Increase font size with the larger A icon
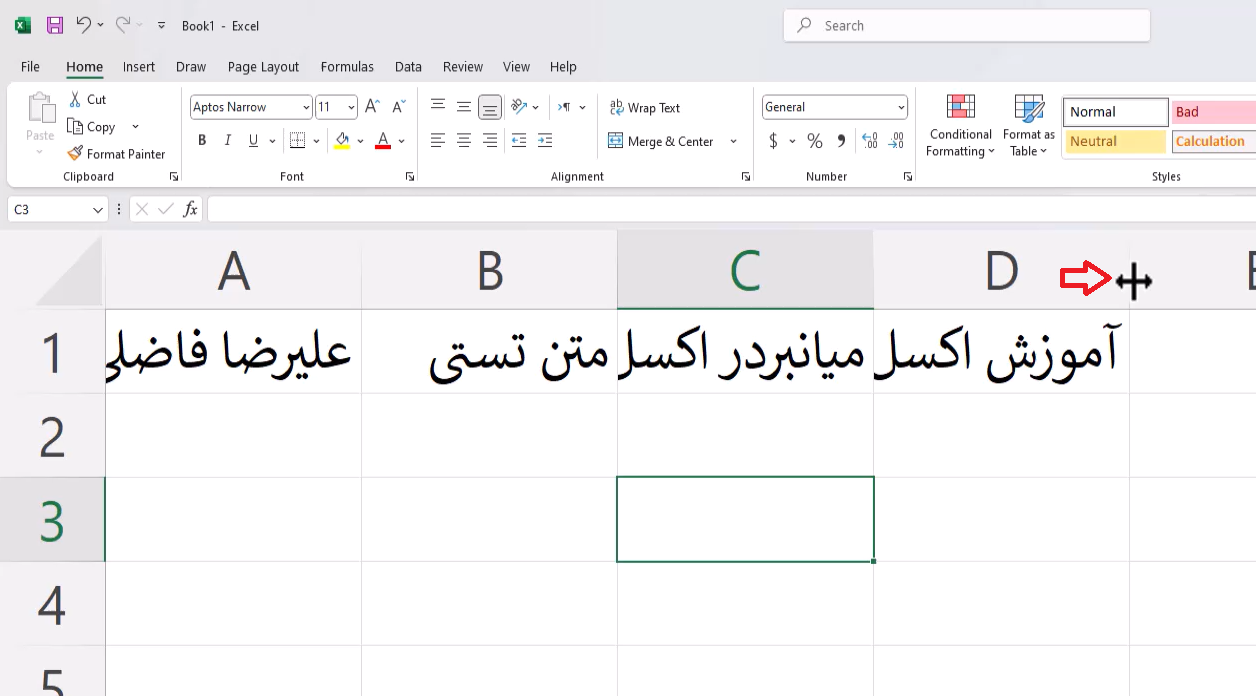The width and height of the screenshot is (1256, 696). (x=372, y=107)
